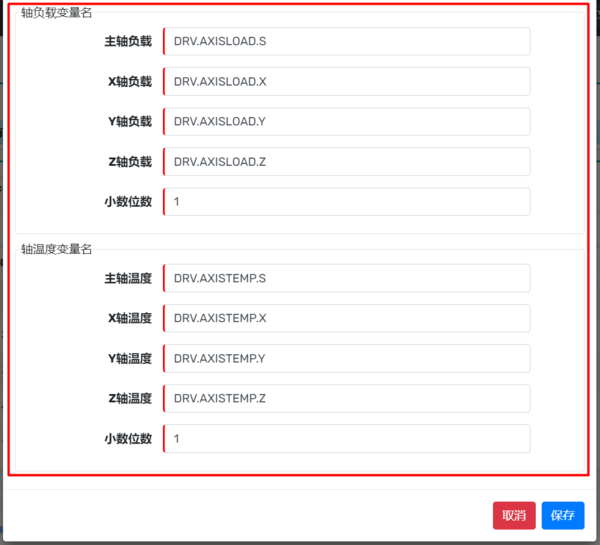Image resolution: width=600 pixels, height=545 pixels.
Task: Edit 小数位数 input in the 轴温度变量名 section
Action: 346,438
